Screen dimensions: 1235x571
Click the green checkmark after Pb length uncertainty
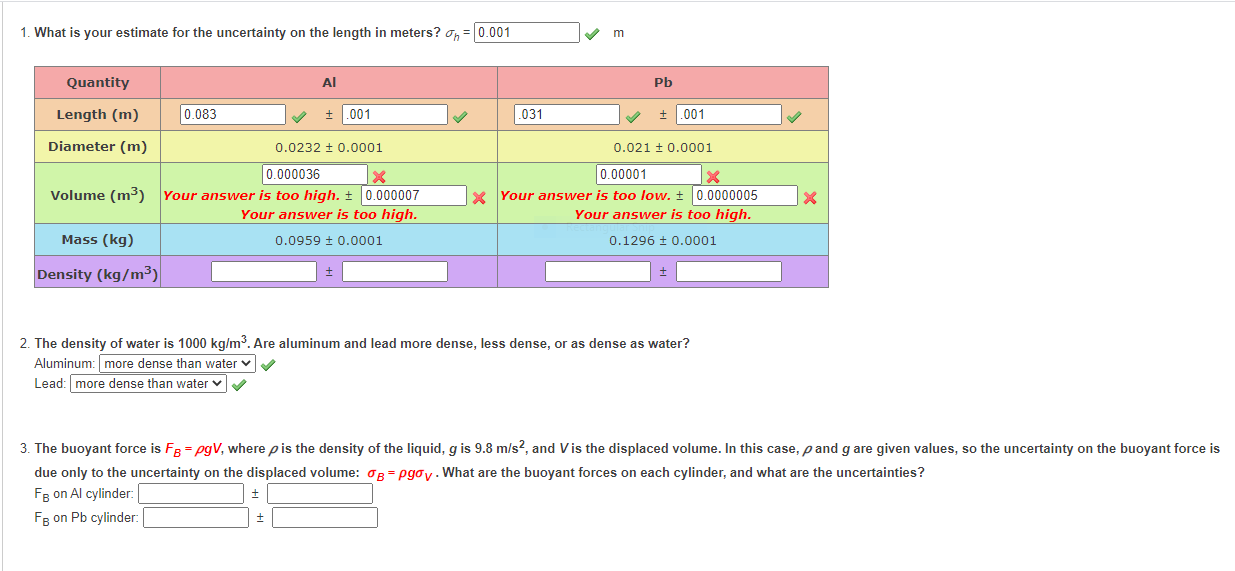tap(794, 116)
